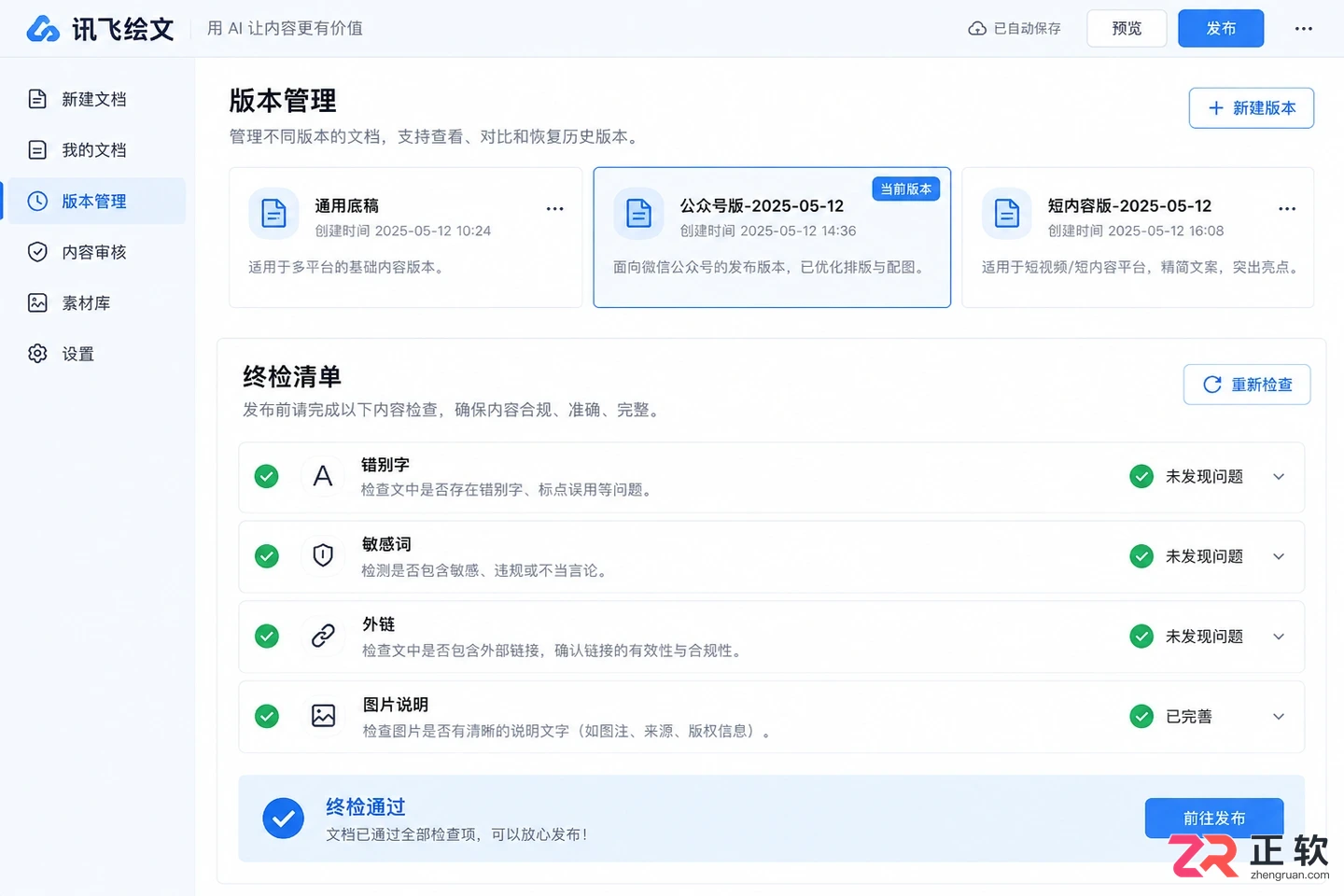Image resolution: width=1344 pixels, height=896 pixels.
Task: Go to 我的文档 in the sidebar
Action: click(x=97, y=150)
